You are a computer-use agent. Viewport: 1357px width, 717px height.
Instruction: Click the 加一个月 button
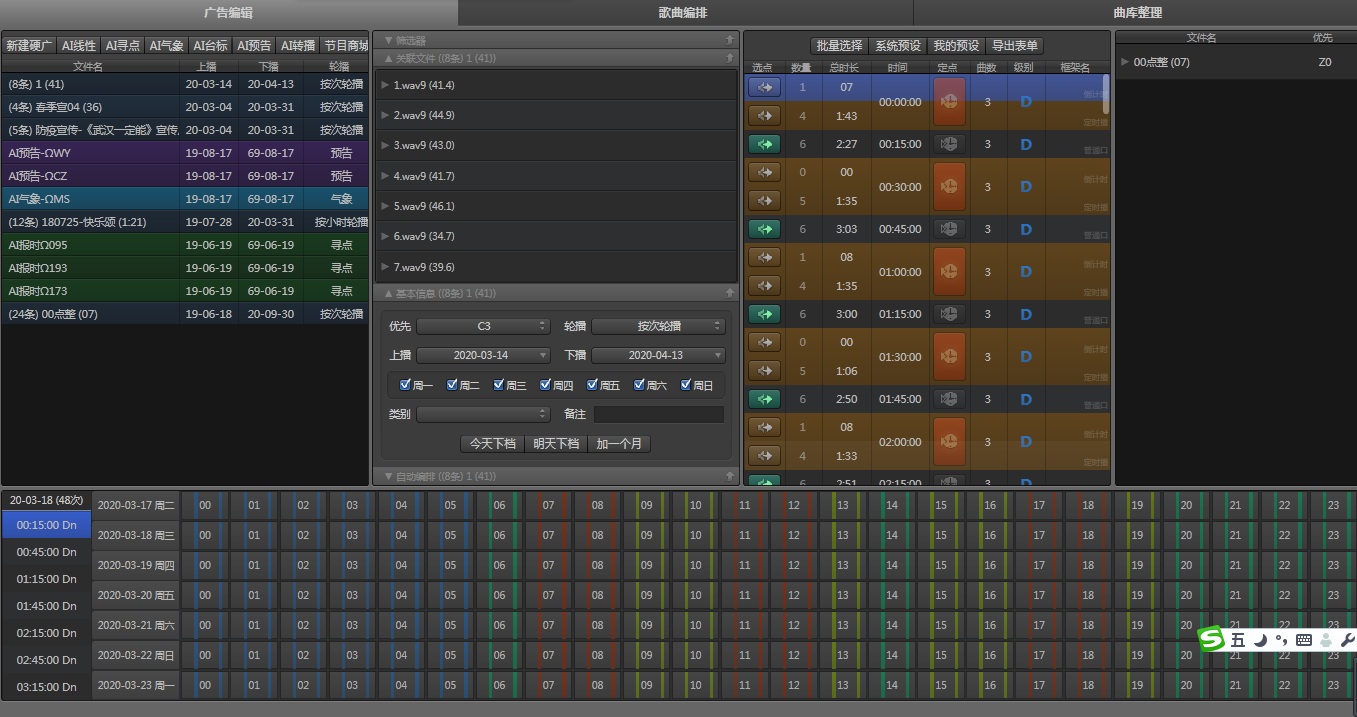tap(619, 443)
